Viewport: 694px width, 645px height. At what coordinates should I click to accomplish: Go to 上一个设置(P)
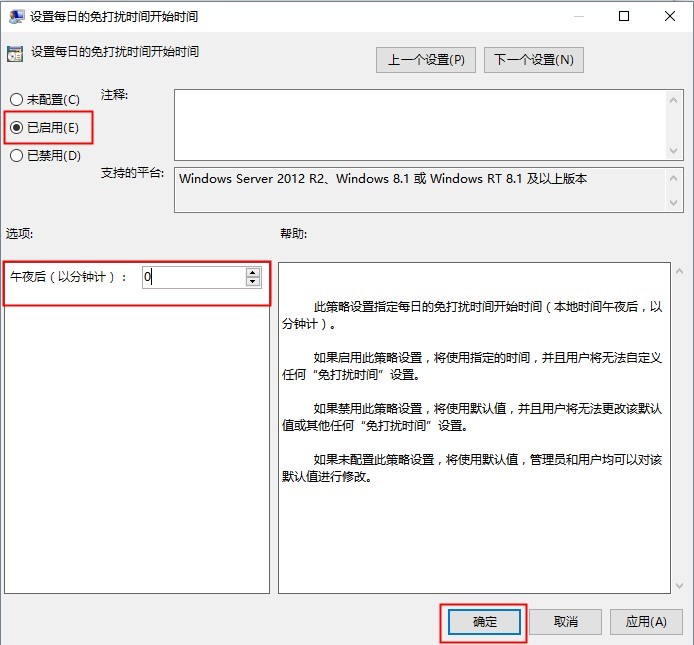[x=426, y=60]
